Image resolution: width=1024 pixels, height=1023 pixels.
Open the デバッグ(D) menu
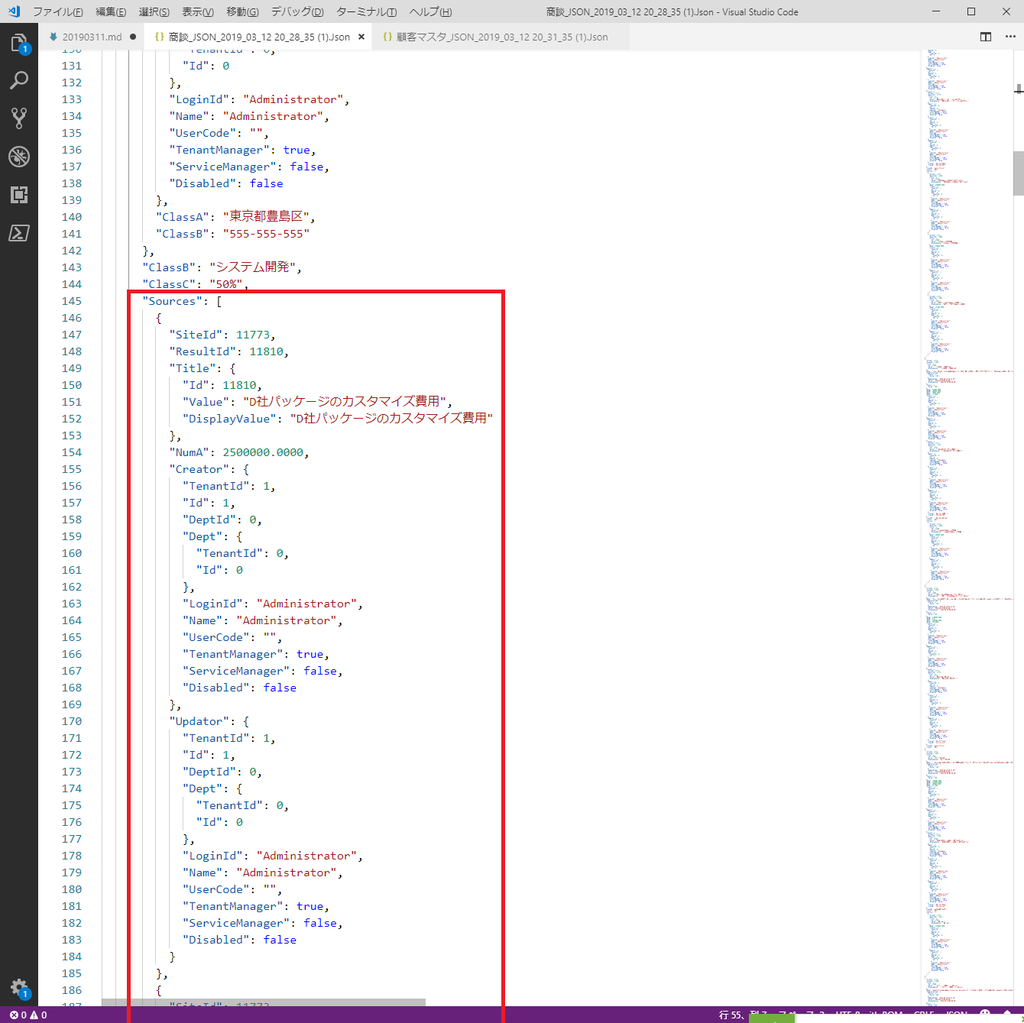(x=297, y=12)
